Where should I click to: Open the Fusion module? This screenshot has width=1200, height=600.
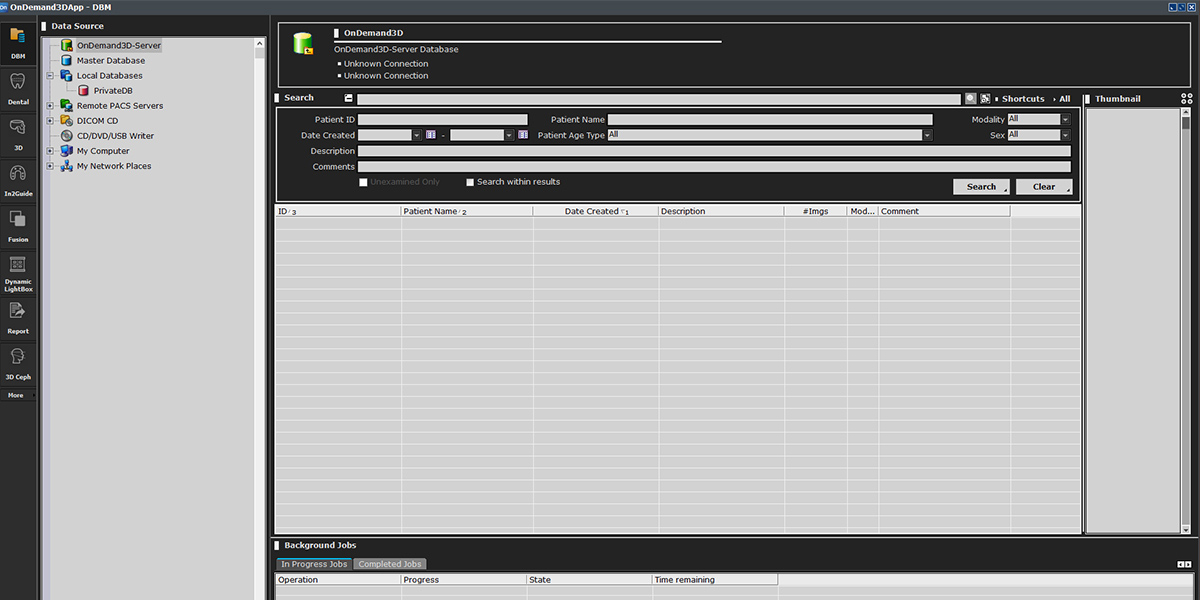click(18, 224)
